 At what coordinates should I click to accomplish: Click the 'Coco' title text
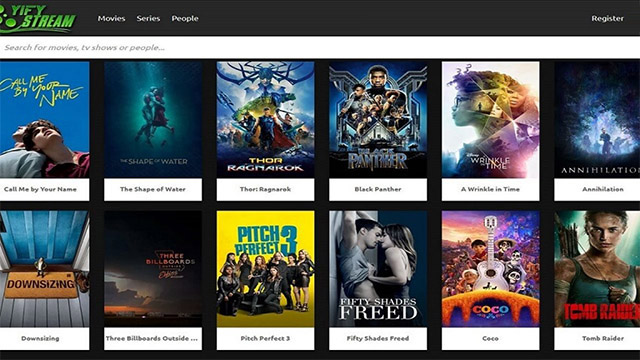click(490, 338)
